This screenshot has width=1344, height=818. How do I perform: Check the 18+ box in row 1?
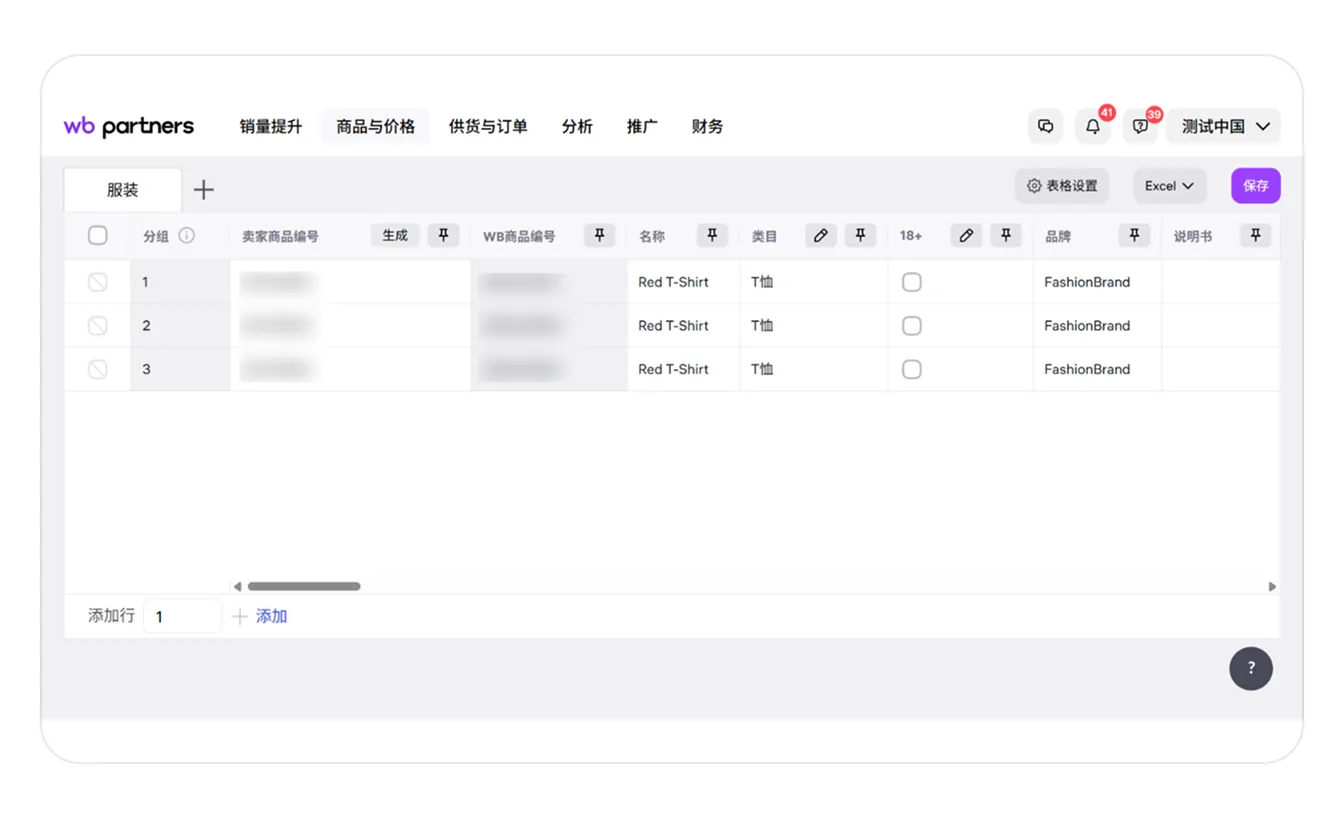912,282
